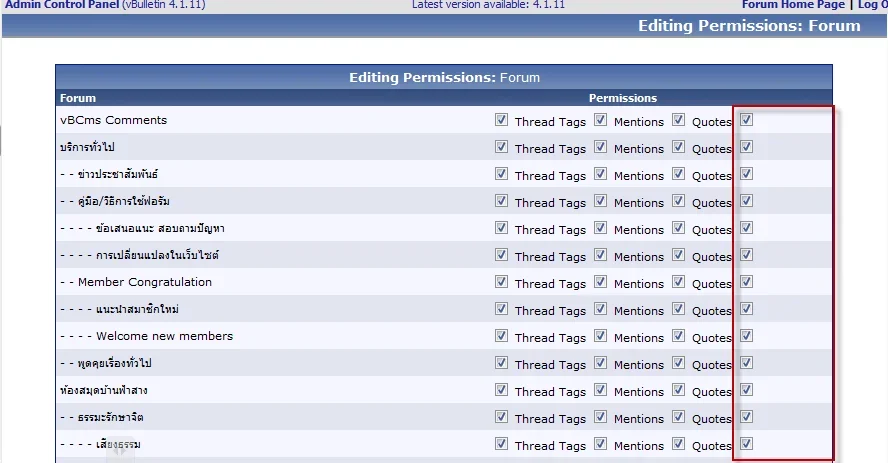Toggle last checkbox in ห้องสมุดบ้านฟ้าสาง row
Viewport: 888px width, 463px height.
746,390
